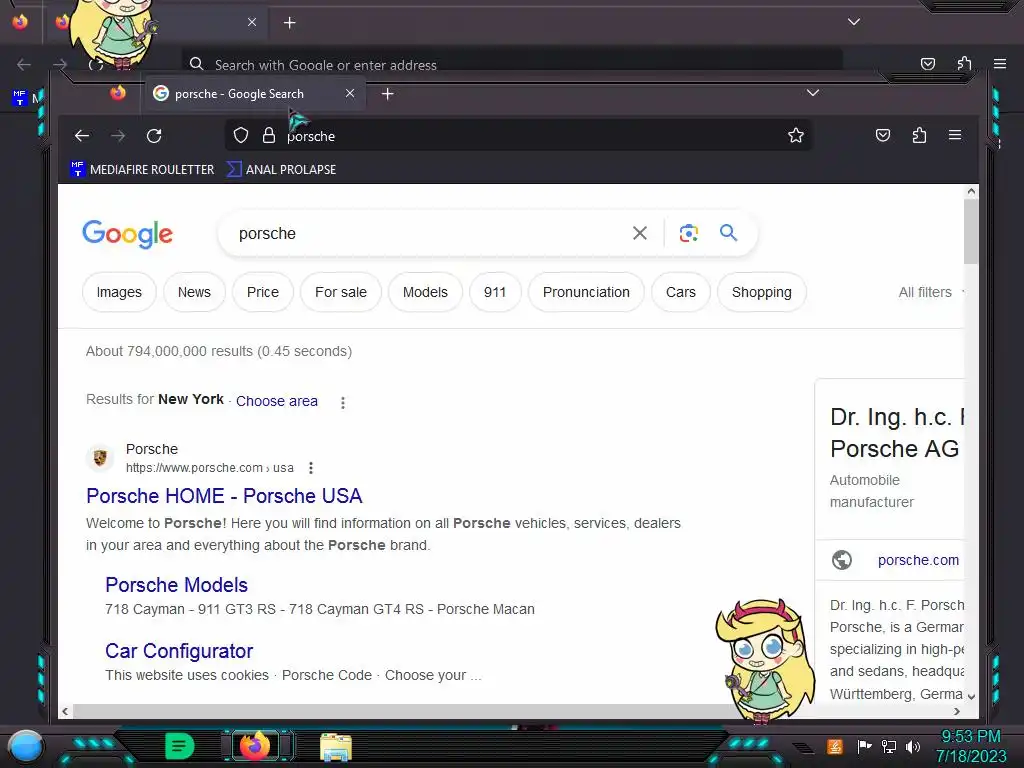Image resolution: width=1024 pixels, height=768 pixels.
Task: Click Choose area link
Action: point(277,401)
